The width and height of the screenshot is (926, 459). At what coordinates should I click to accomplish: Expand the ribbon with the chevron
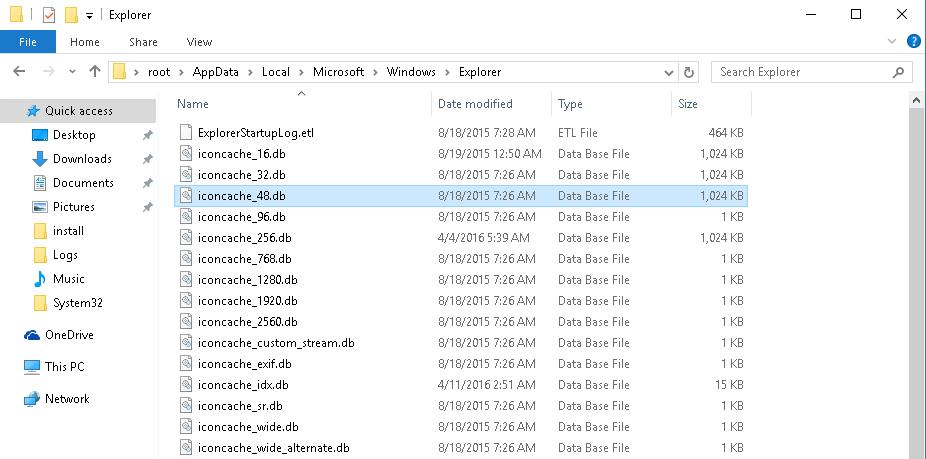point(893,42)
